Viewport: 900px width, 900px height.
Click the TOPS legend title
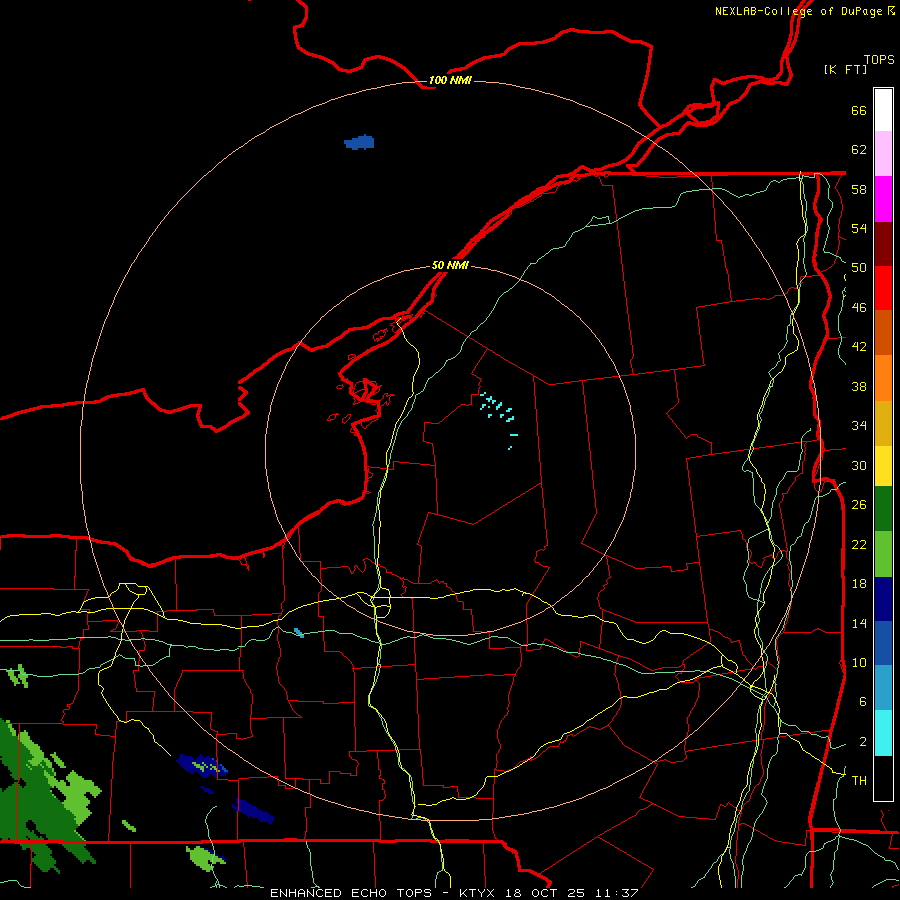pyautogui.click(x=879, y=59)
